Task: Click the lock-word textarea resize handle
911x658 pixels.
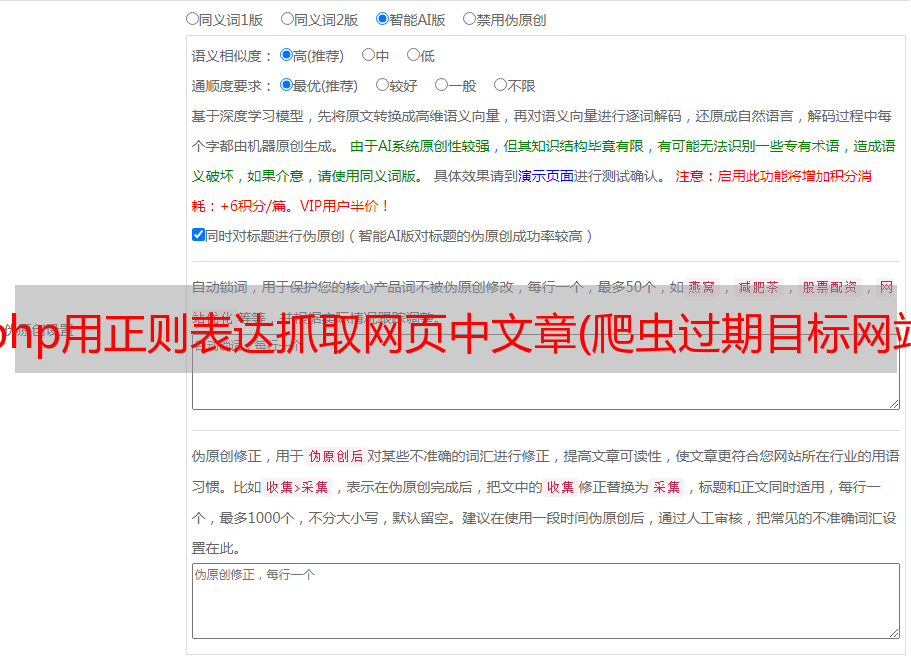Action: pos(894,404)
